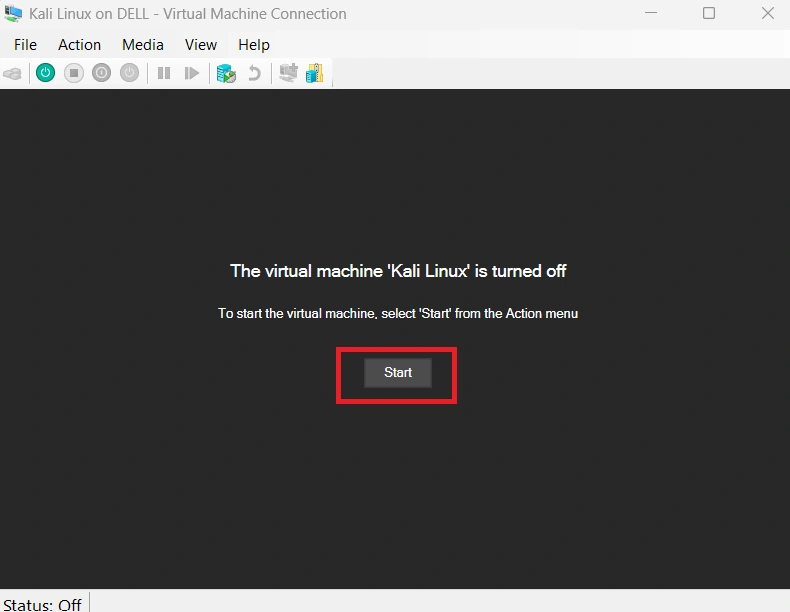The width and height of the screenshot is (790, 612).
Task: Open the View menu
Action: tap(201, 45)
